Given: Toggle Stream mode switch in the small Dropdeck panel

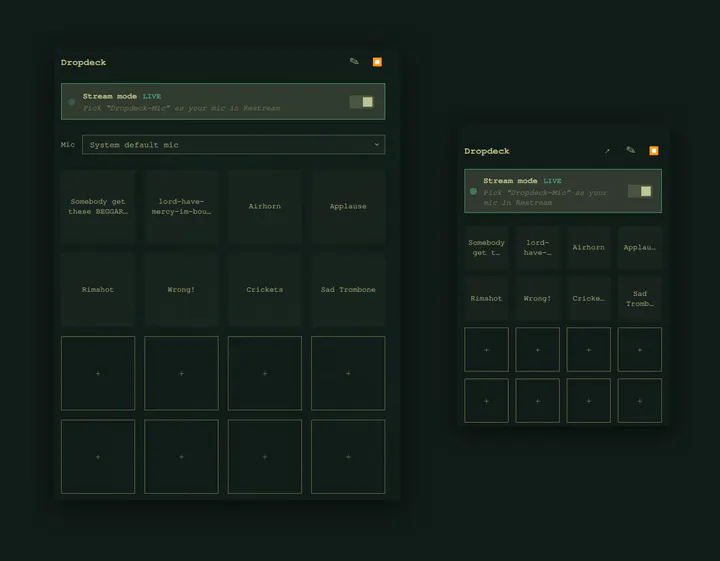Looking at the screenshot, I should coord(640,191).
